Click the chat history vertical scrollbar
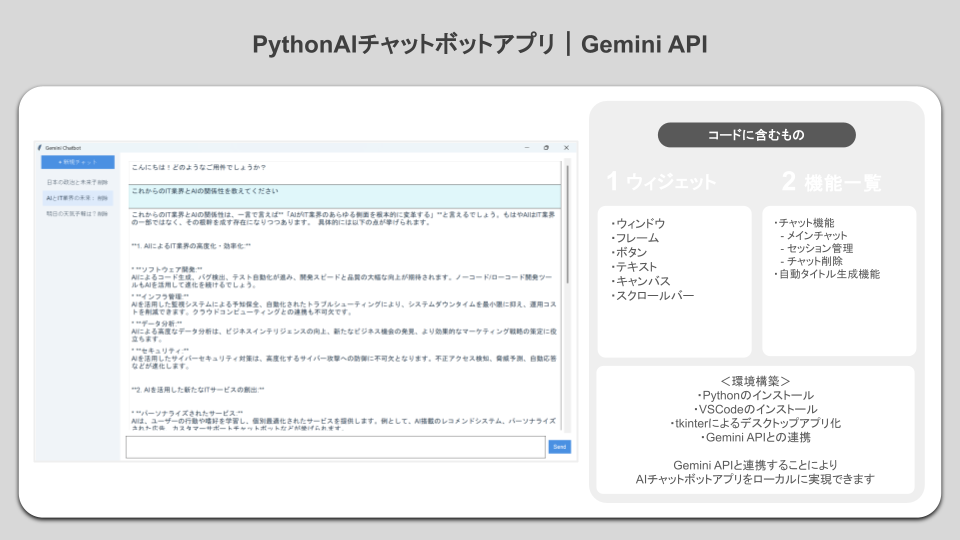 click(x=568, y=223)
